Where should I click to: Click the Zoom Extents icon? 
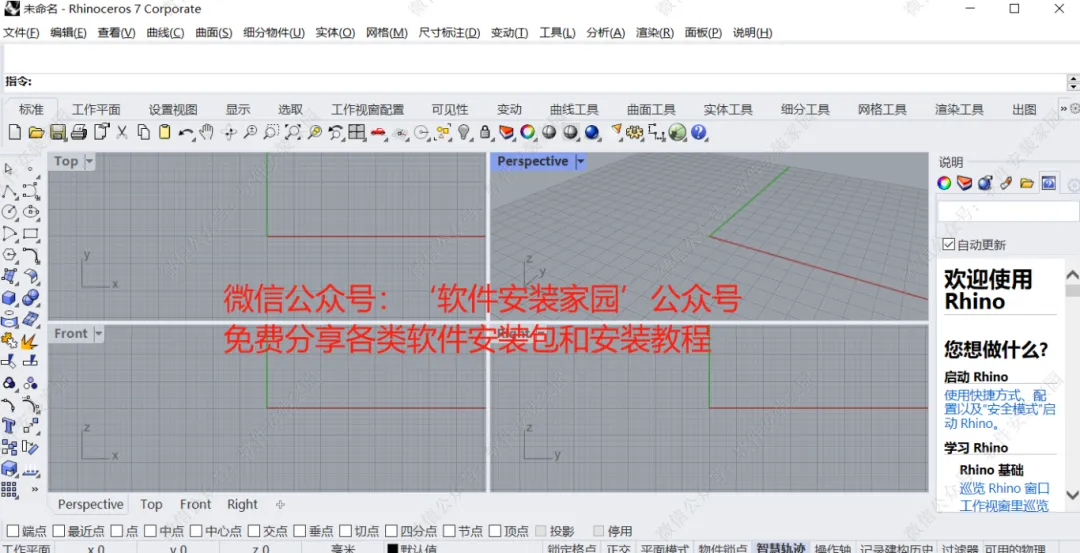[x=293, y=132]
